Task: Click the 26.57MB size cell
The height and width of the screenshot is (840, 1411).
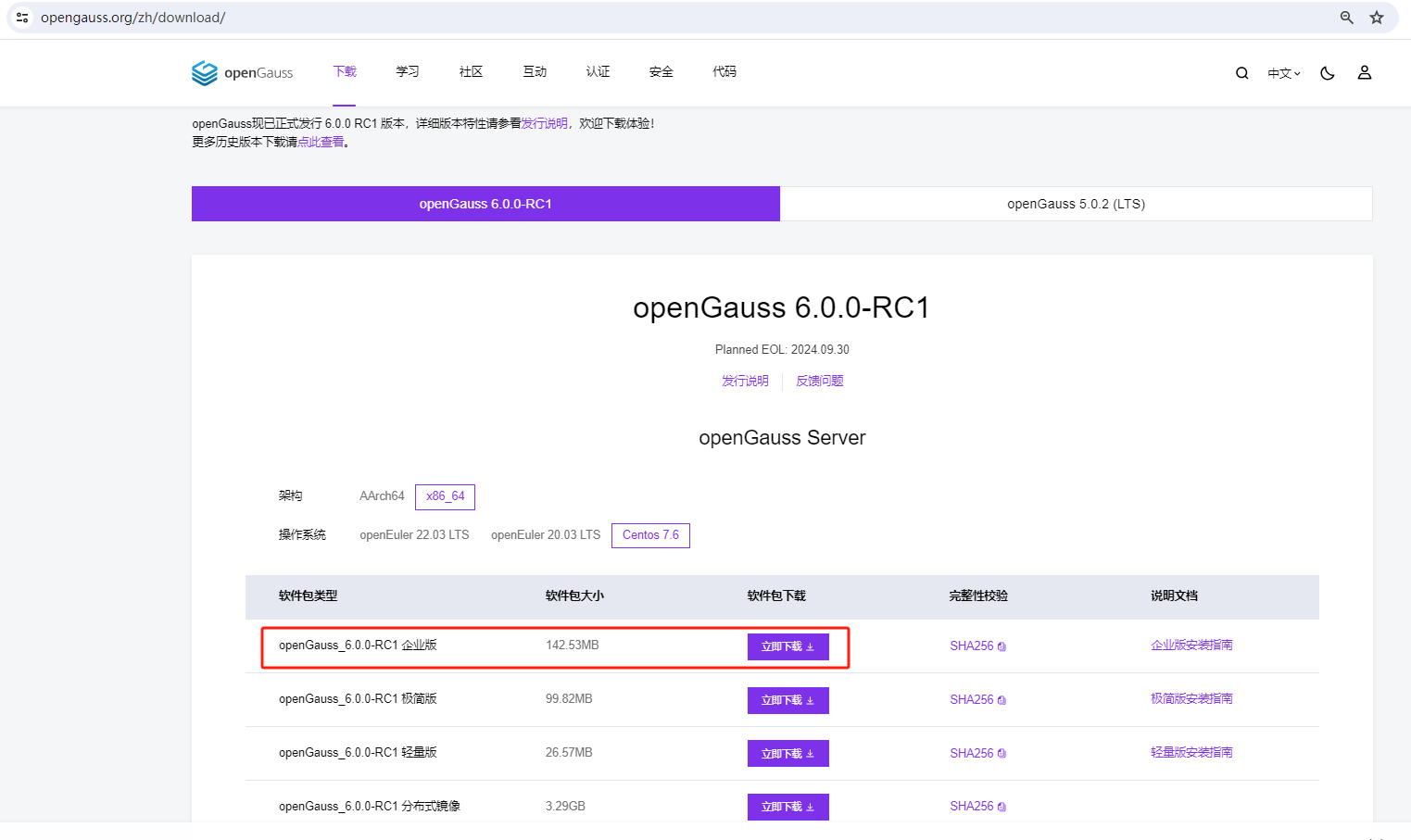Action: tap(569, 752)
